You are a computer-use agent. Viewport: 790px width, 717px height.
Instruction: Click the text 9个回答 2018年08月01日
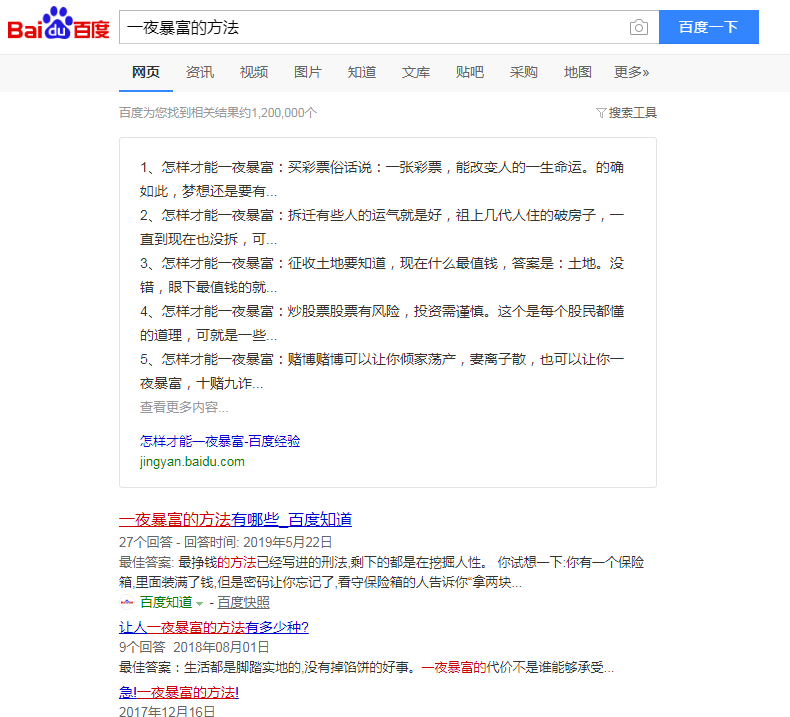[x=194, y=647]
